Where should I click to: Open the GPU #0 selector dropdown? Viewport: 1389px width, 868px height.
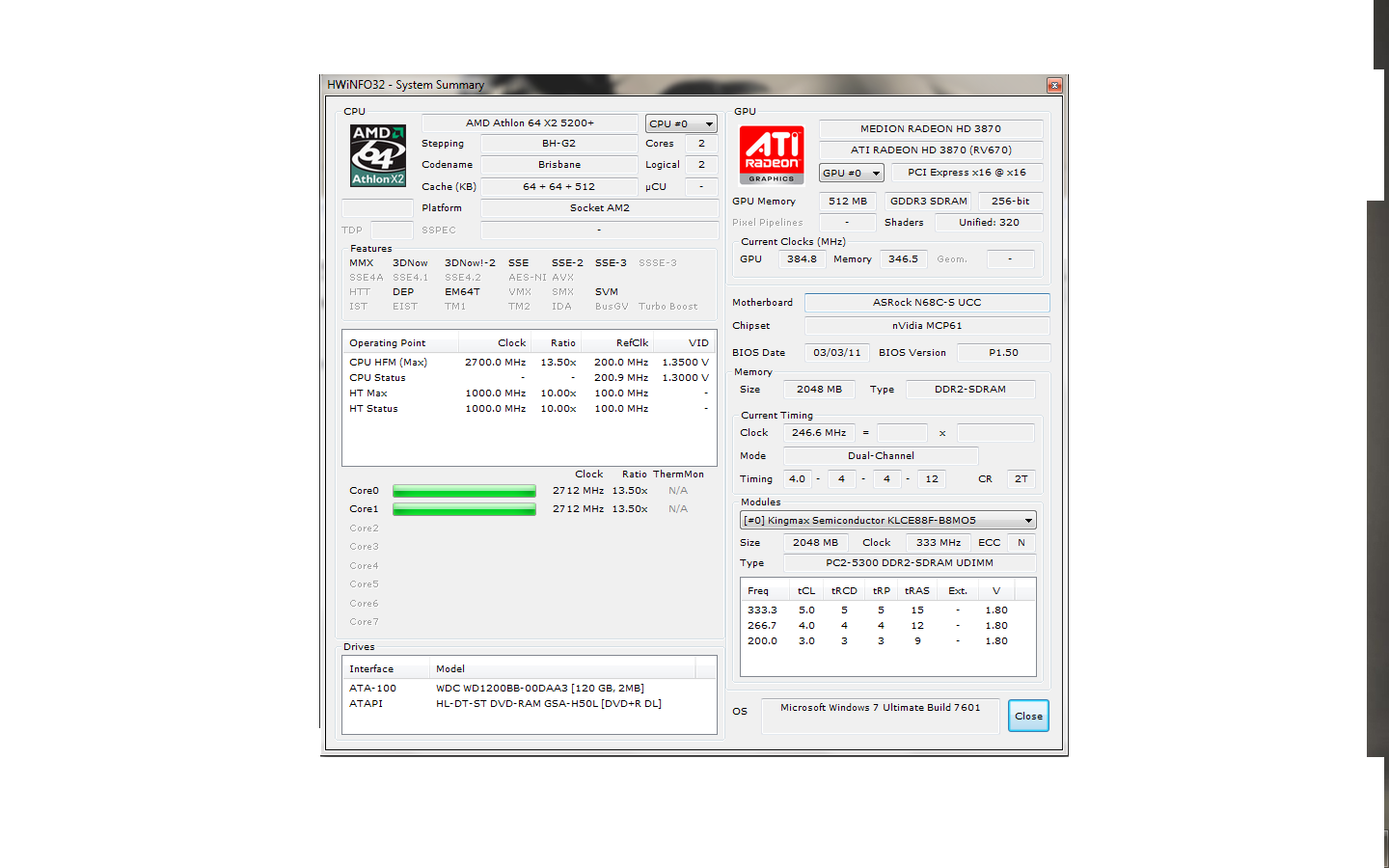(x=852, y=174)
